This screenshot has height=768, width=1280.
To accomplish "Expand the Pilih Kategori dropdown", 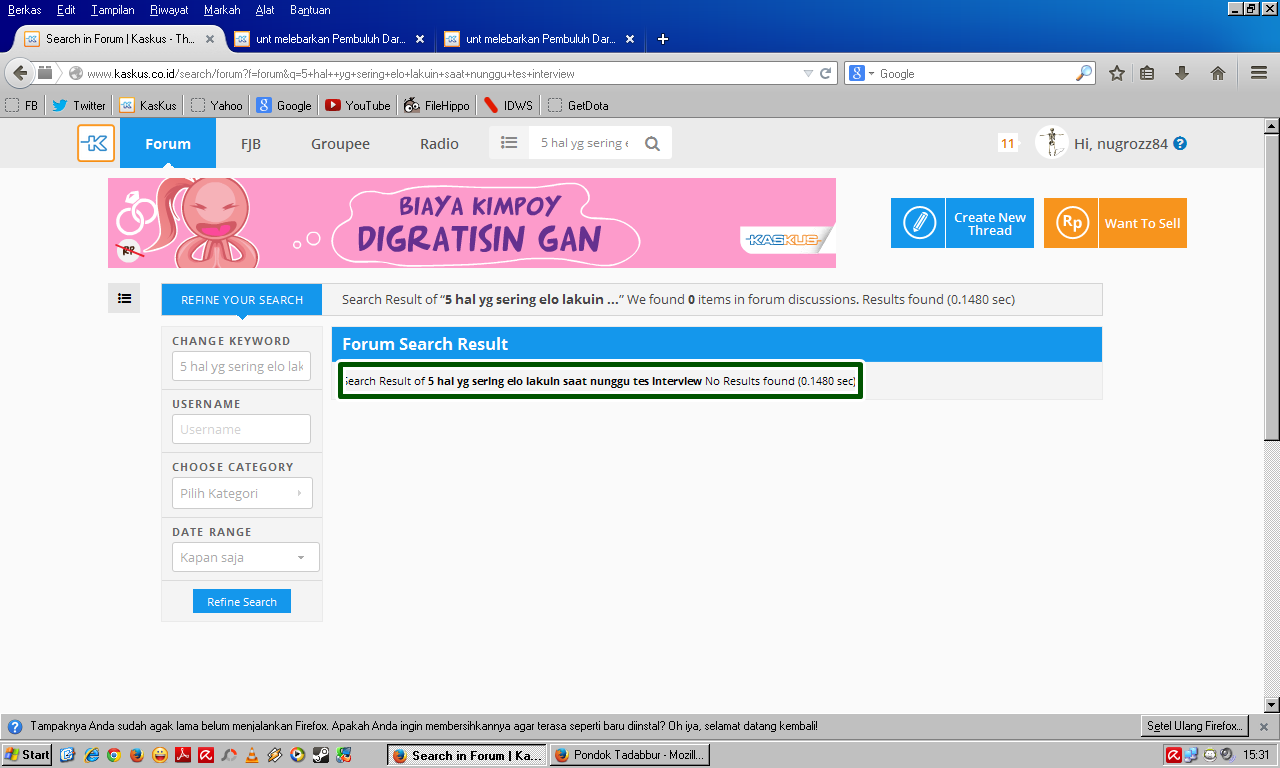I will (x=242, y=493).
